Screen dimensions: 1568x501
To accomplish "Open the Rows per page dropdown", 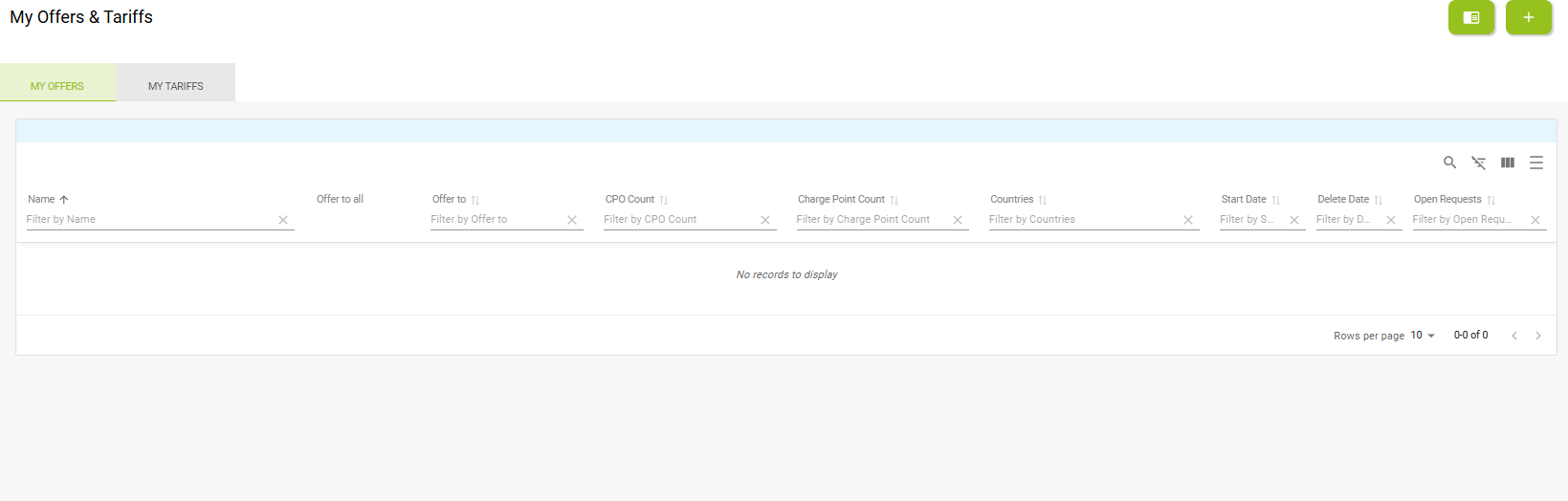I will click(x=1423, y=336).
